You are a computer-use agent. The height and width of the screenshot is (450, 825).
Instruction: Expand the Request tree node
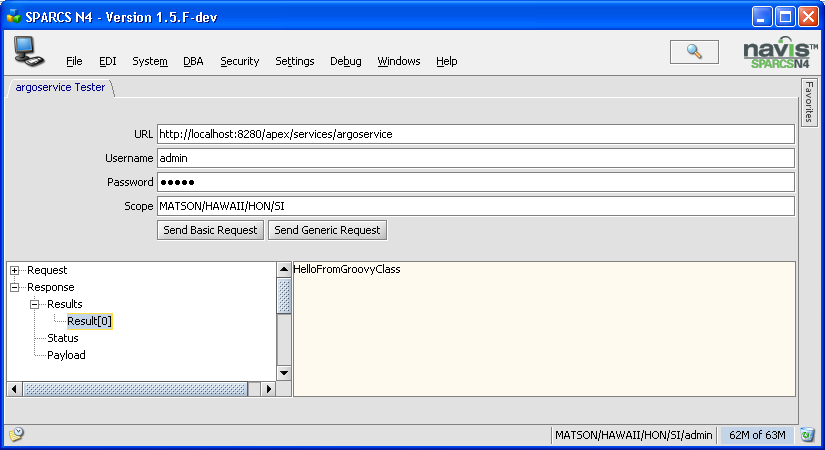14,270
